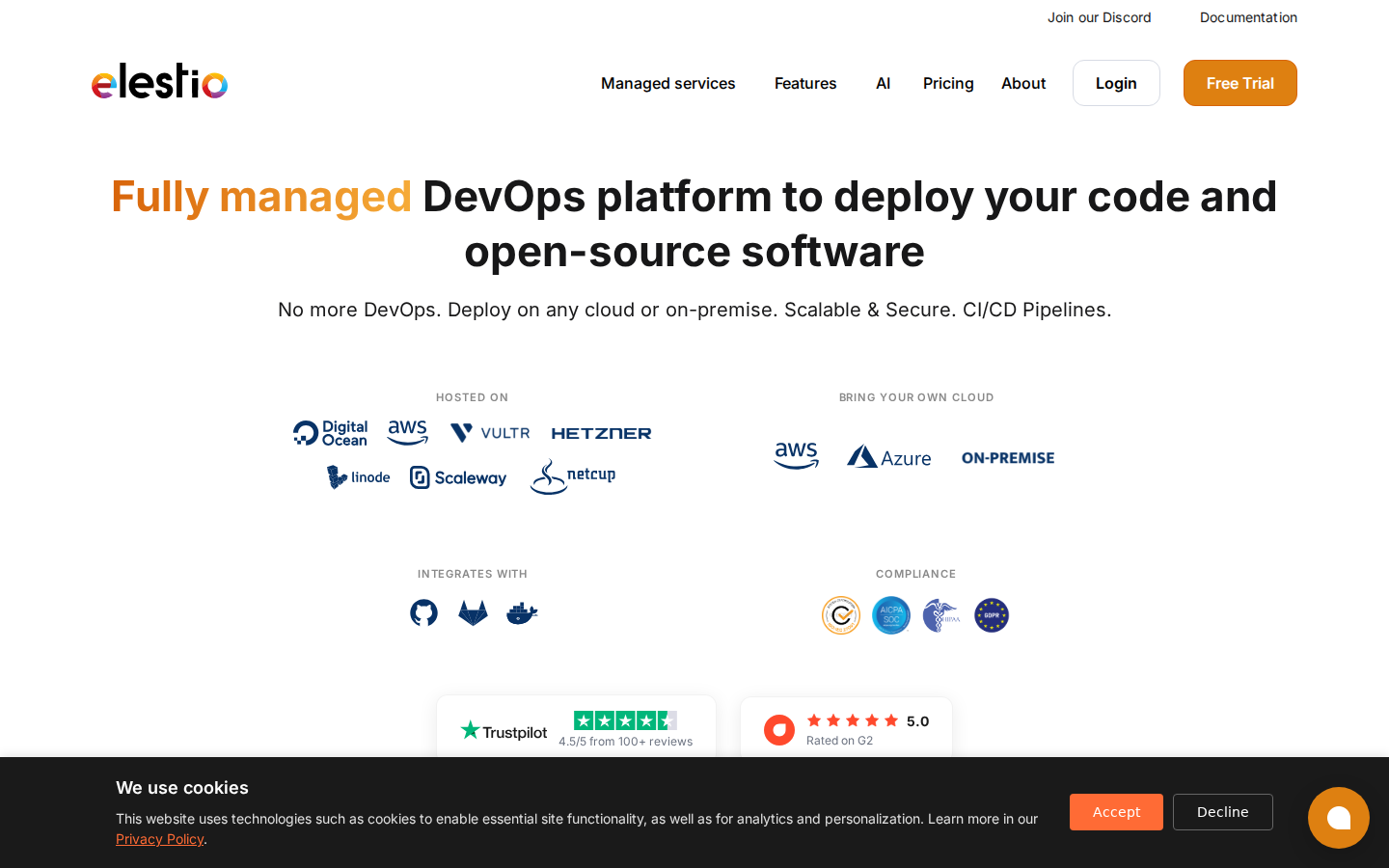Click the elestio home logo

click(159, 82)
